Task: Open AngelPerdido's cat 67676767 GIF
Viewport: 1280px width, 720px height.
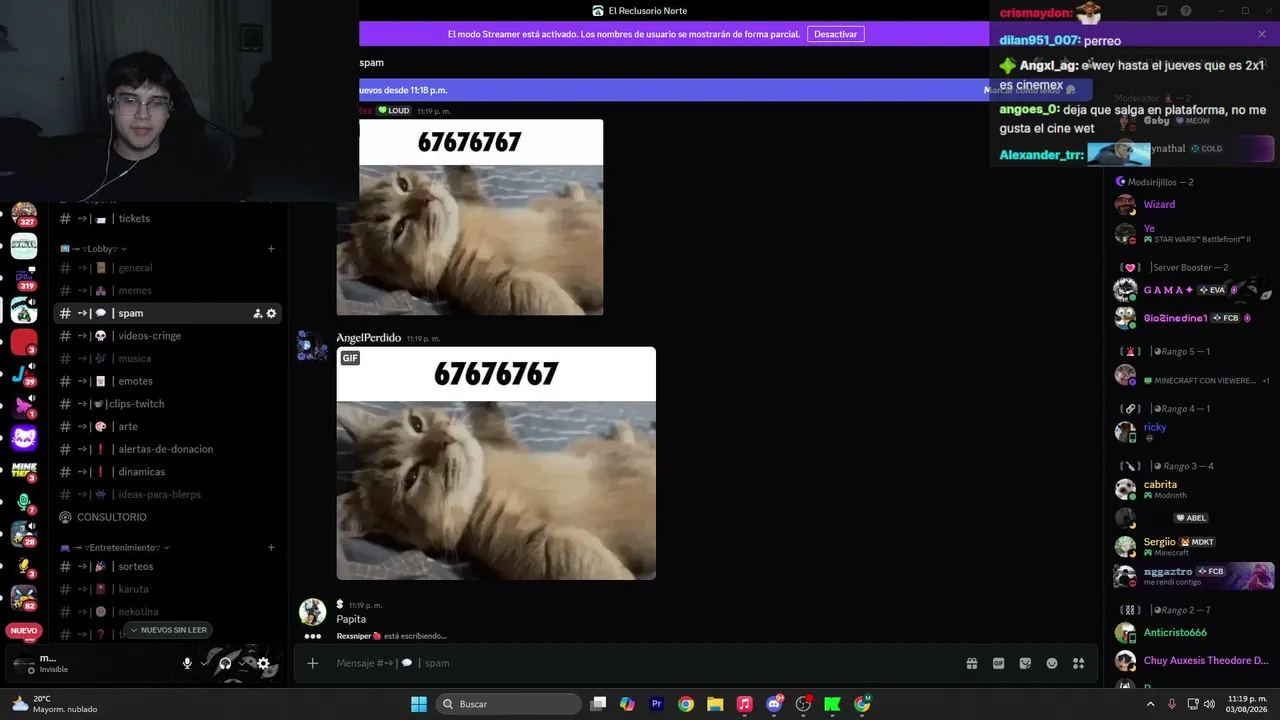Action: click(x=496, y=463)
